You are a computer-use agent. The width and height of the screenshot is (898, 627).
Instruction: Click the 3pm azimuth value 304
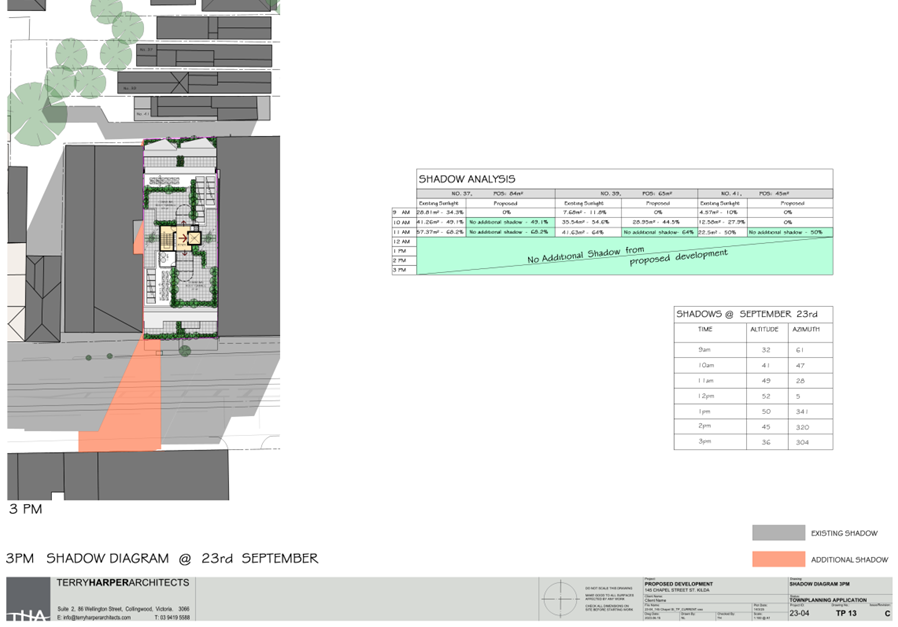pyautogui.click(x=804, y=441)
